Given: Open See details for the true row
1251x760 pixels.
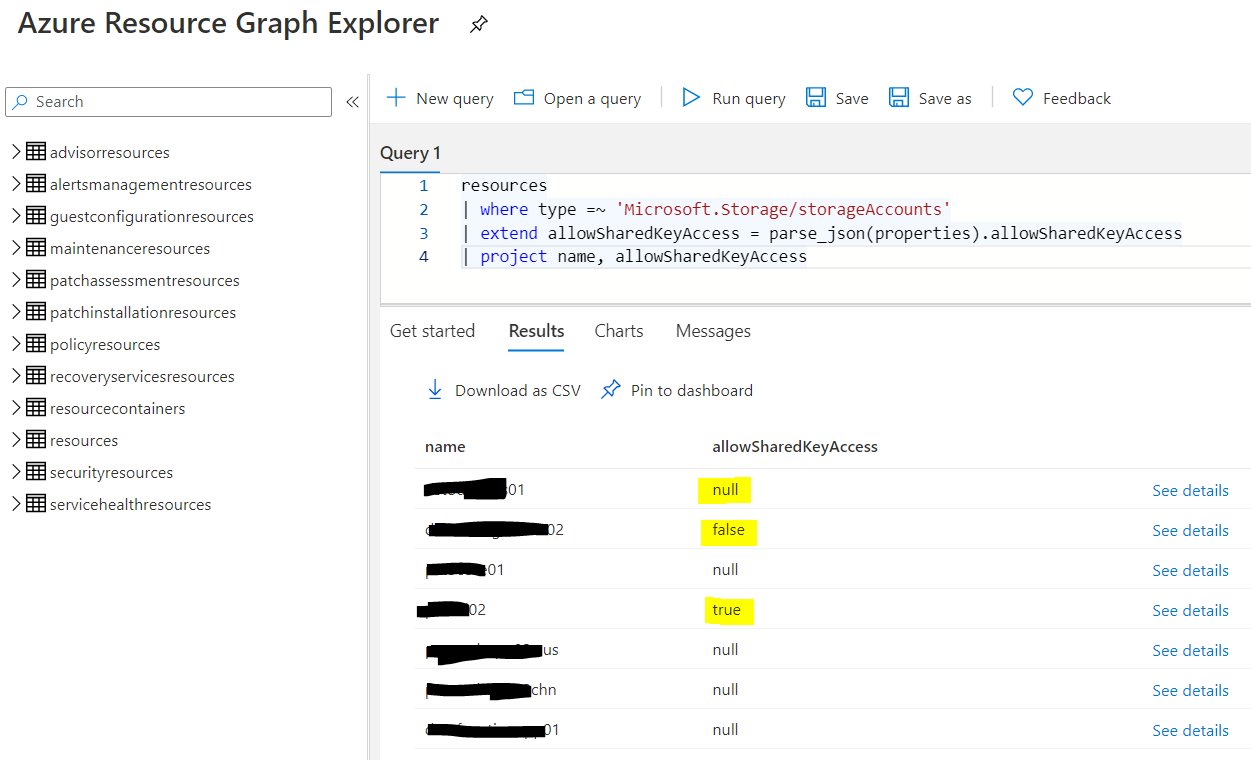Looking at the screenshot, I should [x=1190, y=610].
